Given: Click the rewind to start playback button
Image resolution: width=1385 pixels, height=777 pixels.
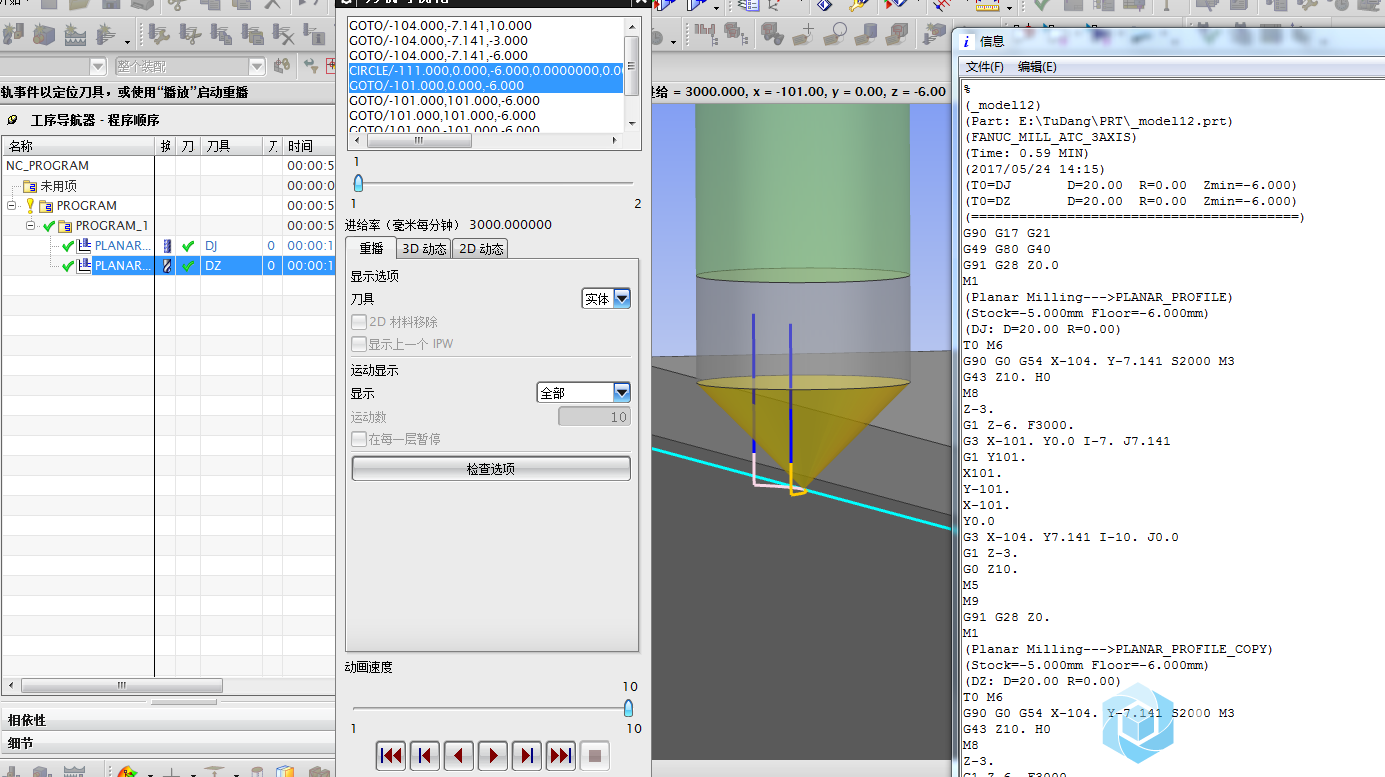Looking at the screenshot, I should 391,756.
